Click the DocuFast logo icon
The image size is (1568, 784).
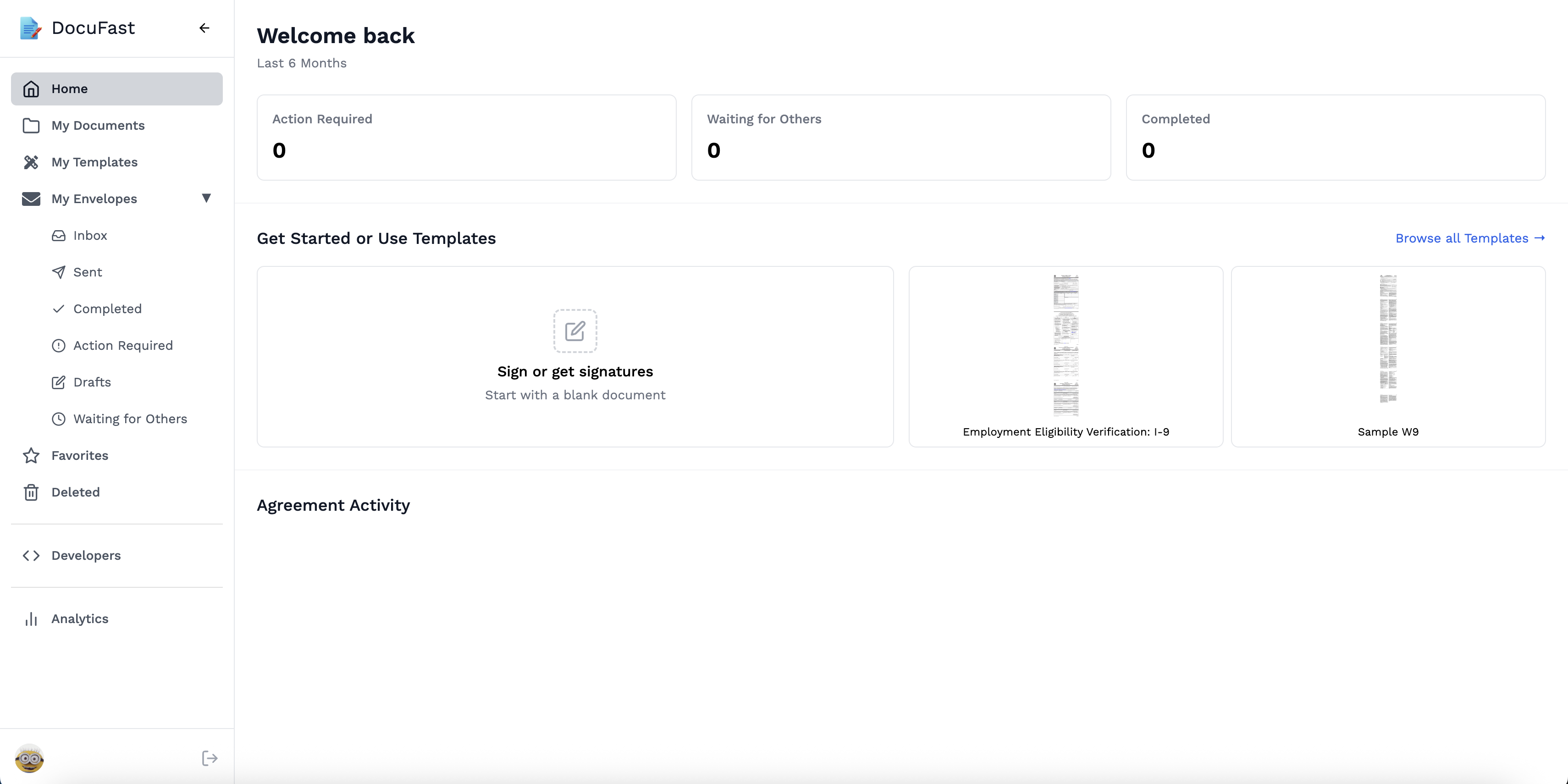30,28
